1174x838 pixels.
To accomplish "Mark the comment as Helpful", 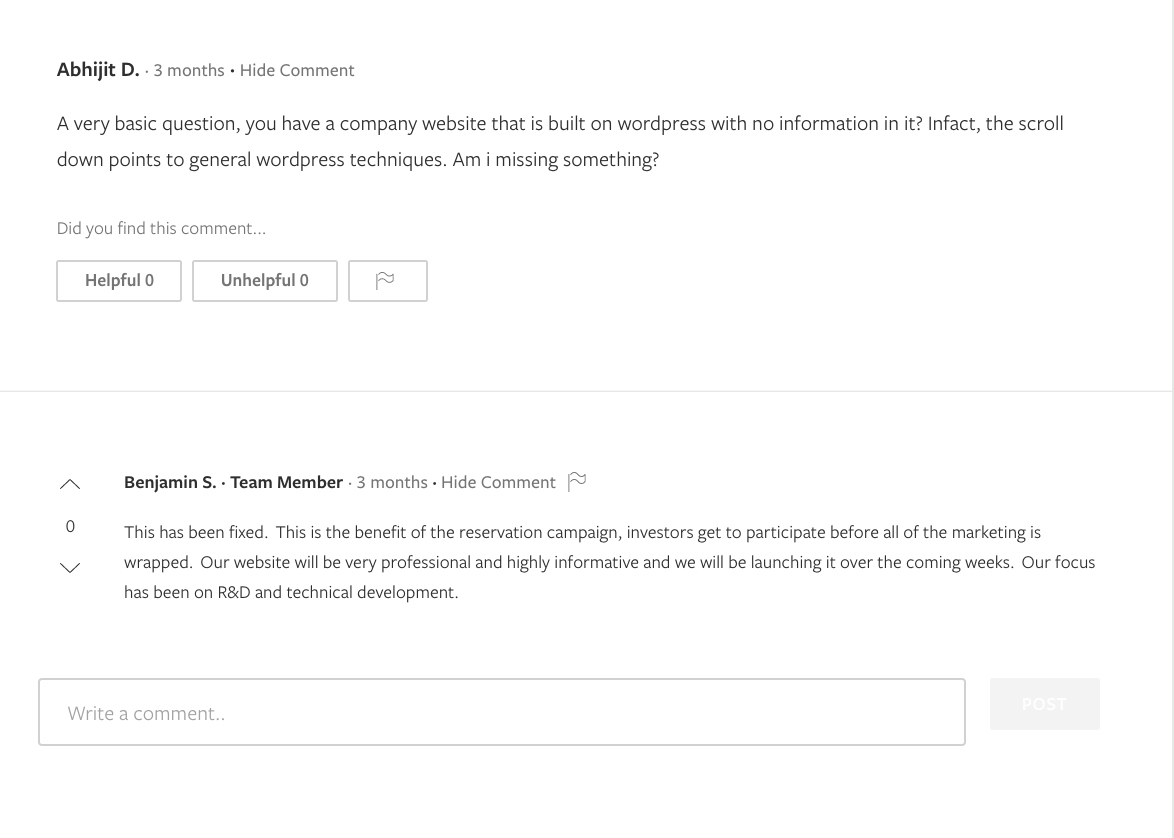I will click(x=119, y=281).
